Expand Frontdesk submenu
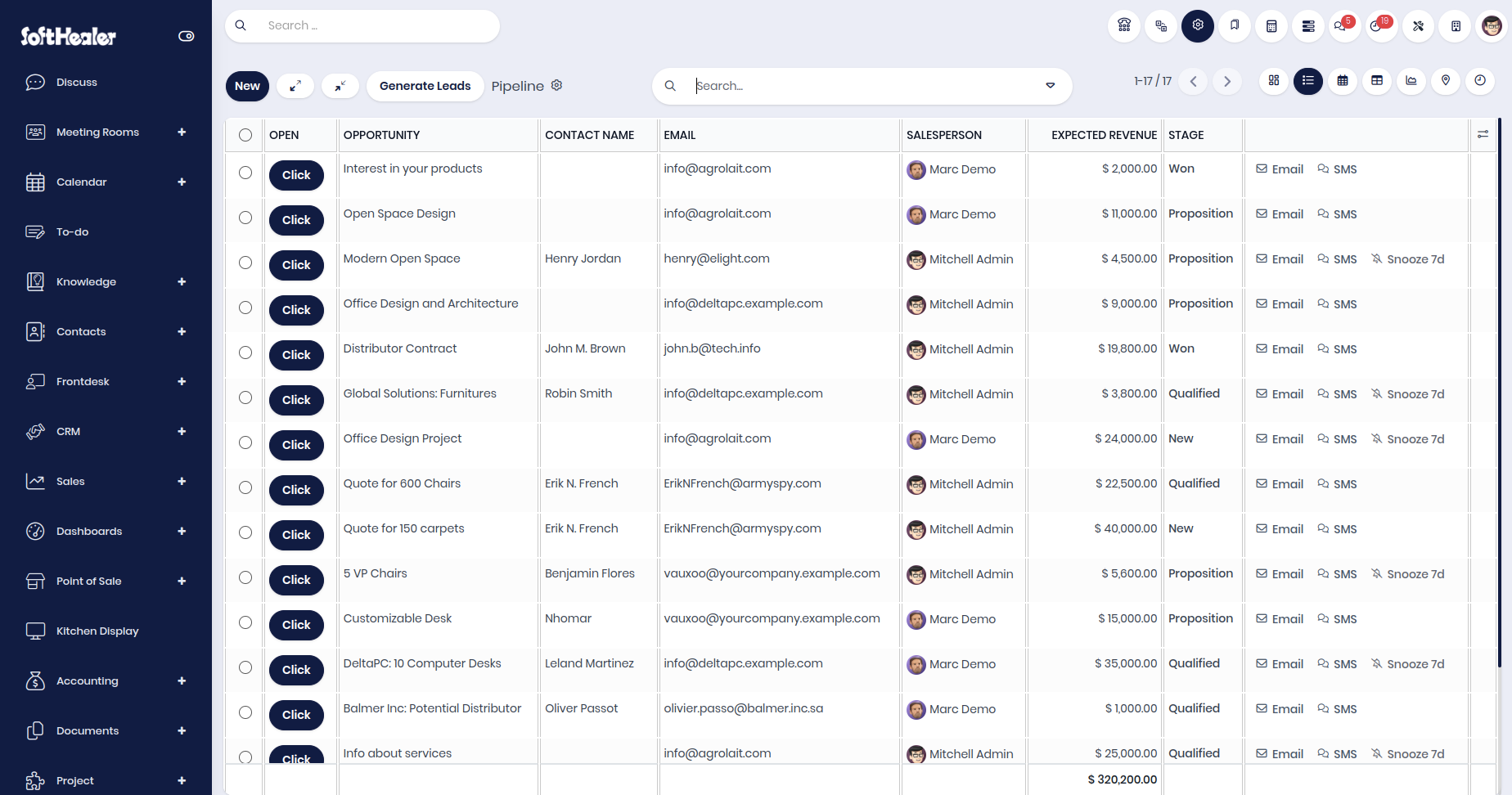Image resolution: width=1512 pixels, height=795 pixels. coord(182,381)
